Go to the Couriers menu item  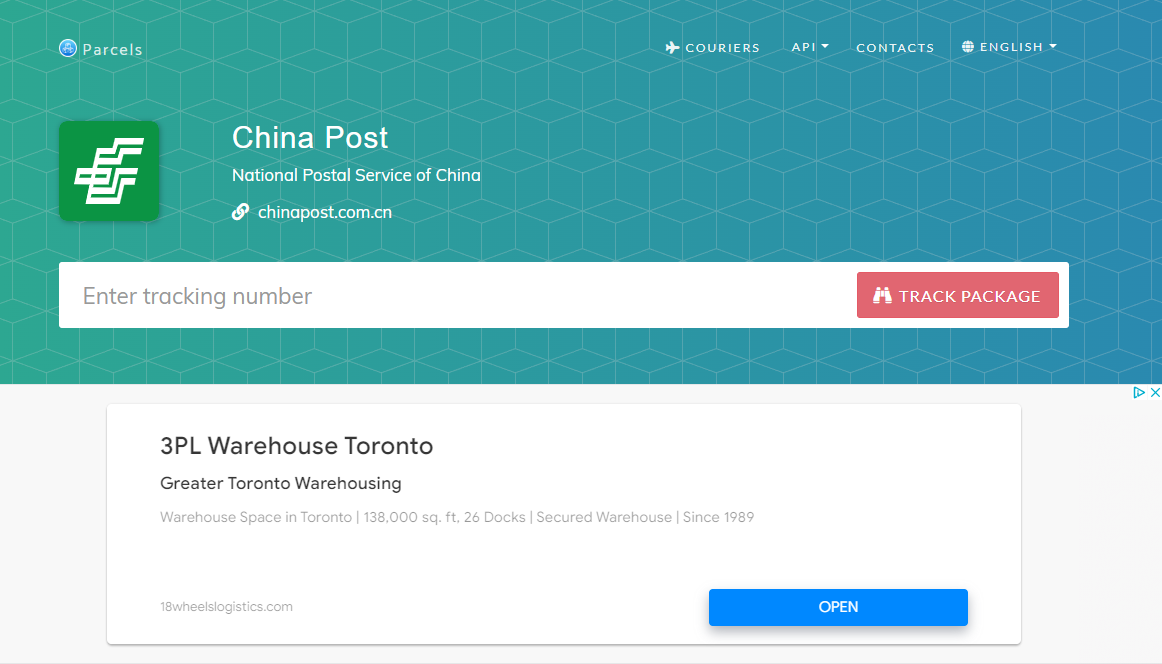pos(722,48)
